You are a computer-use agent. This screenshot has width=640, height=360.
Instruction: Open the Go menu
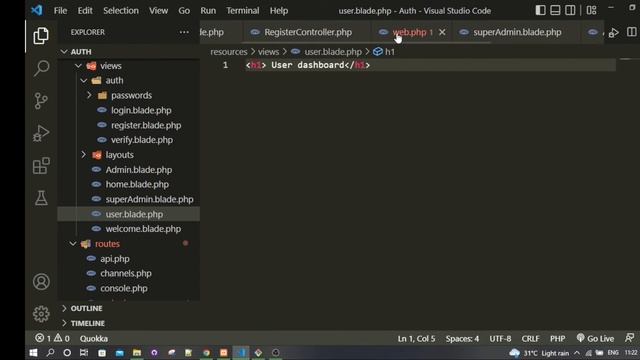(x=184, y=11)
